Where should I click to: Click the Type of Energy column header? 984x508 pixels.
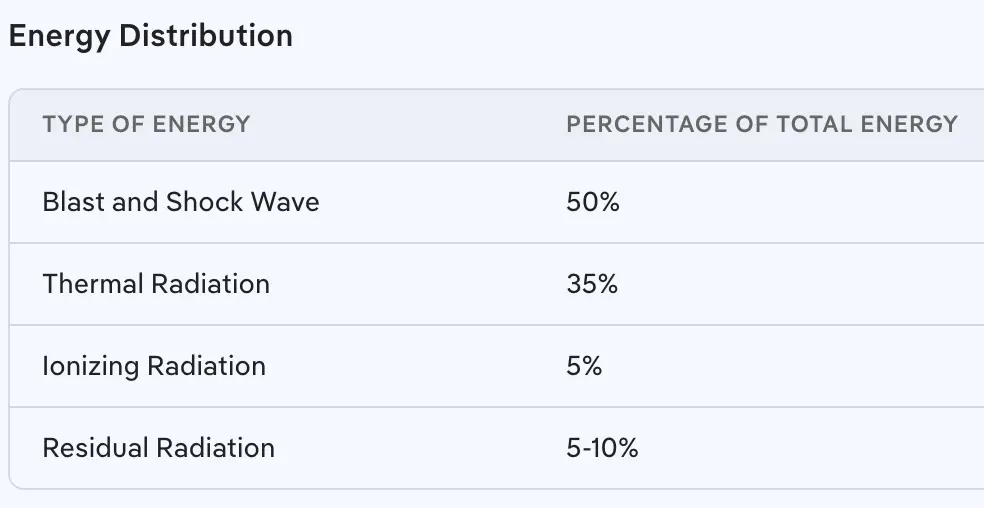(146, 125)
